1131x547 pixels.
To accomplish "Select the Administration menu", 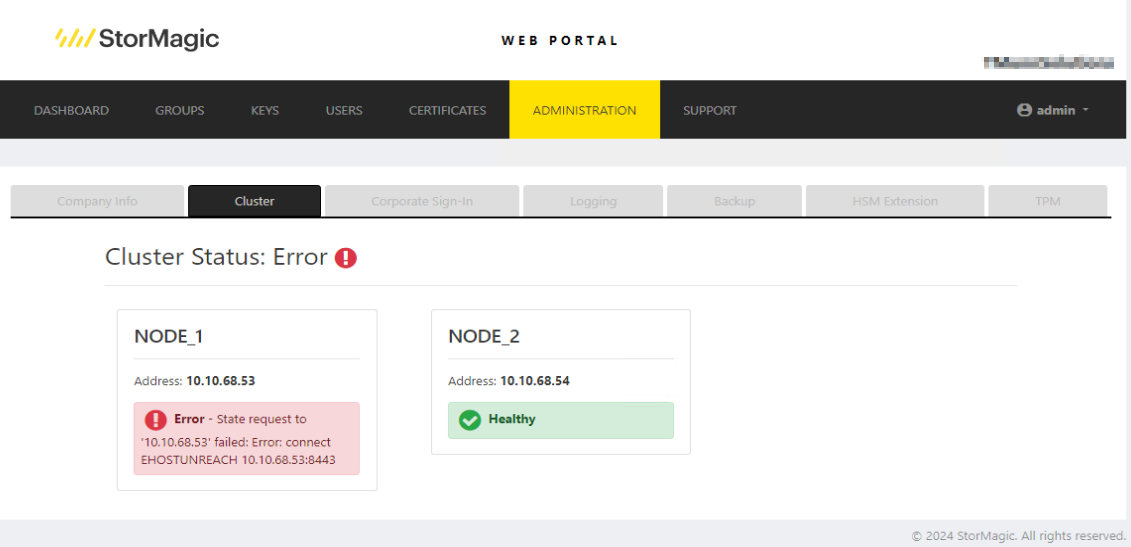I will [x=584, y=110].
